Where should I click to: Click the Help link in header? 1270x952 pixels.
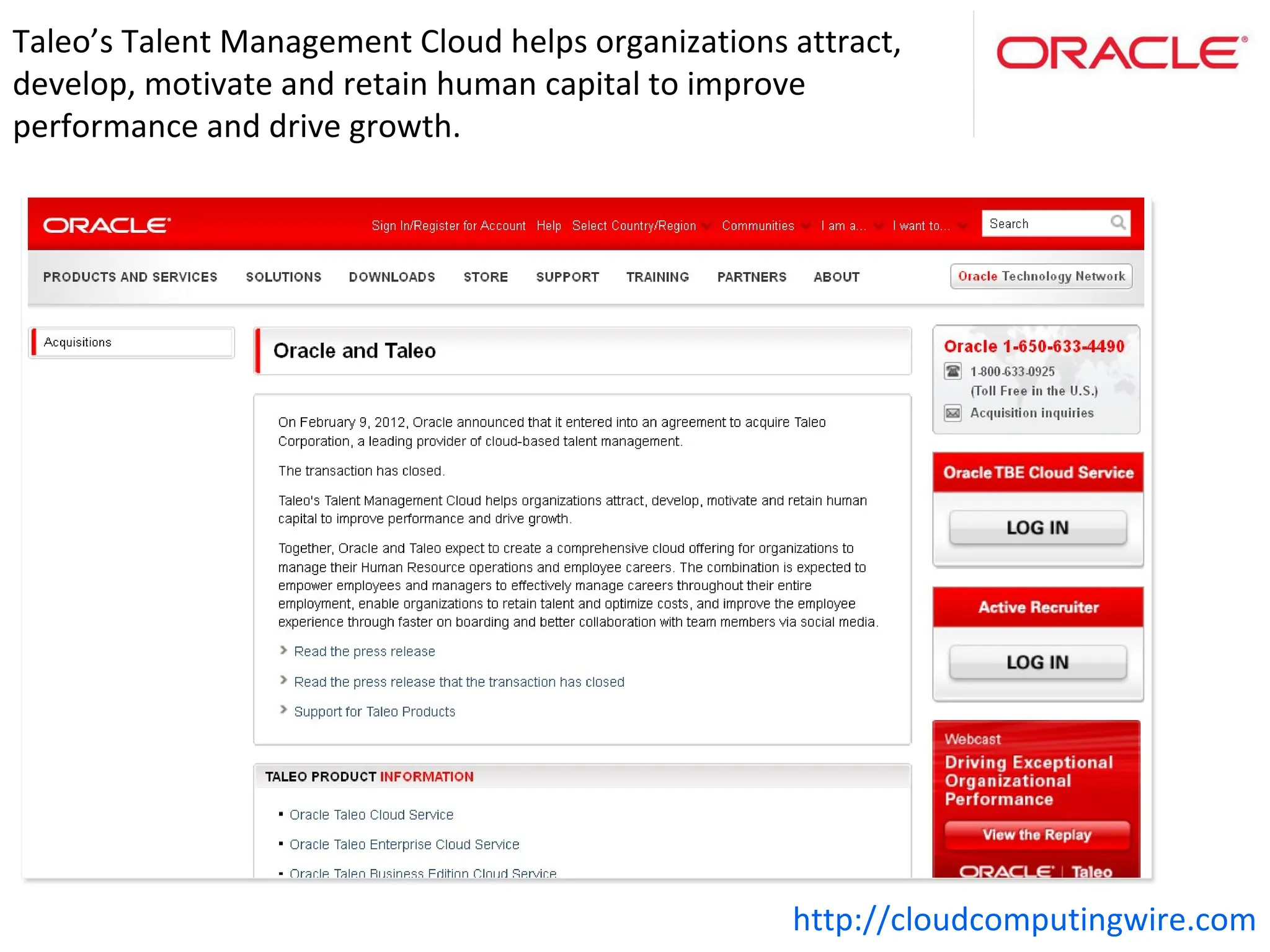[549, 226]
